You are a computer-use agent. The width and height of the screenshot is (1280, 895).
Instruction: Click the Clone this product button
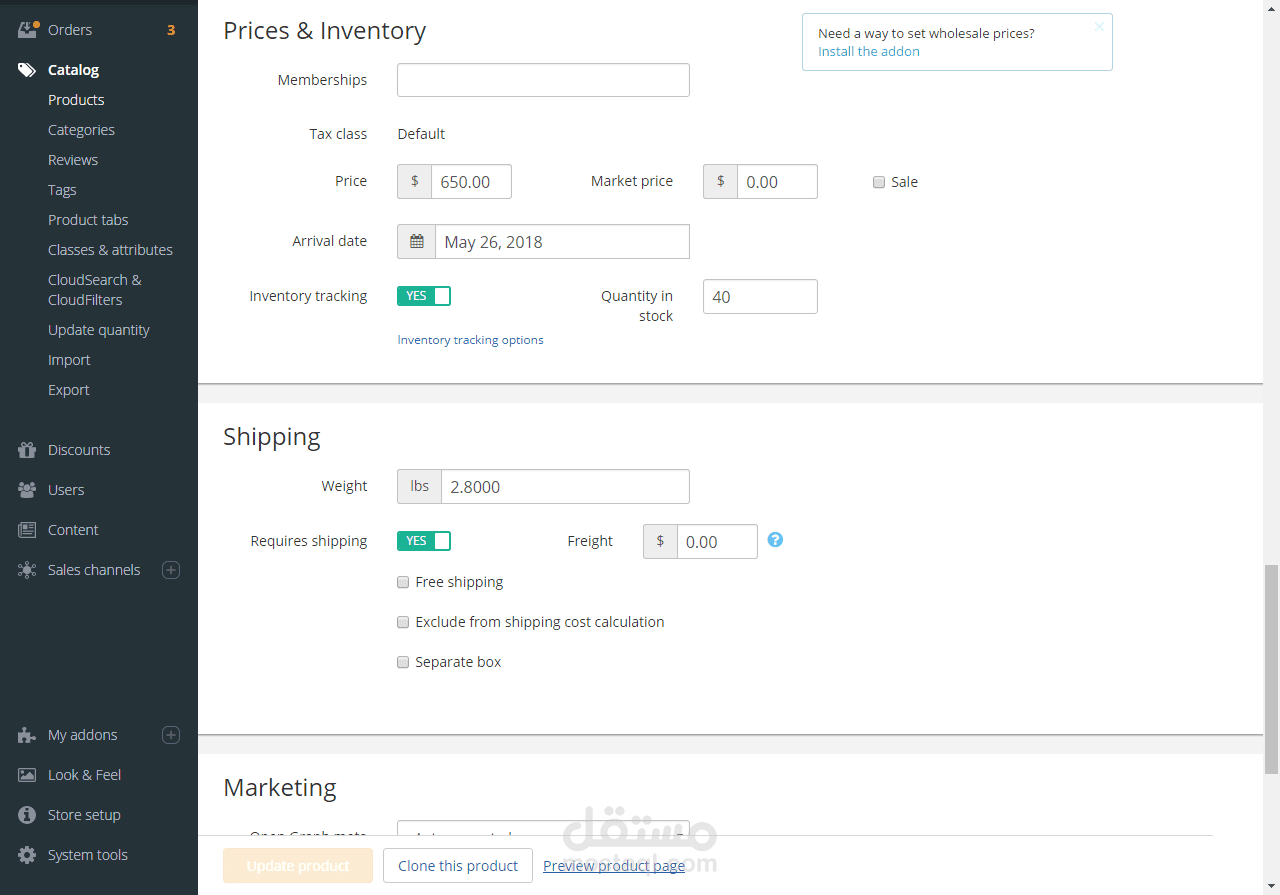[x=458, y=866]
